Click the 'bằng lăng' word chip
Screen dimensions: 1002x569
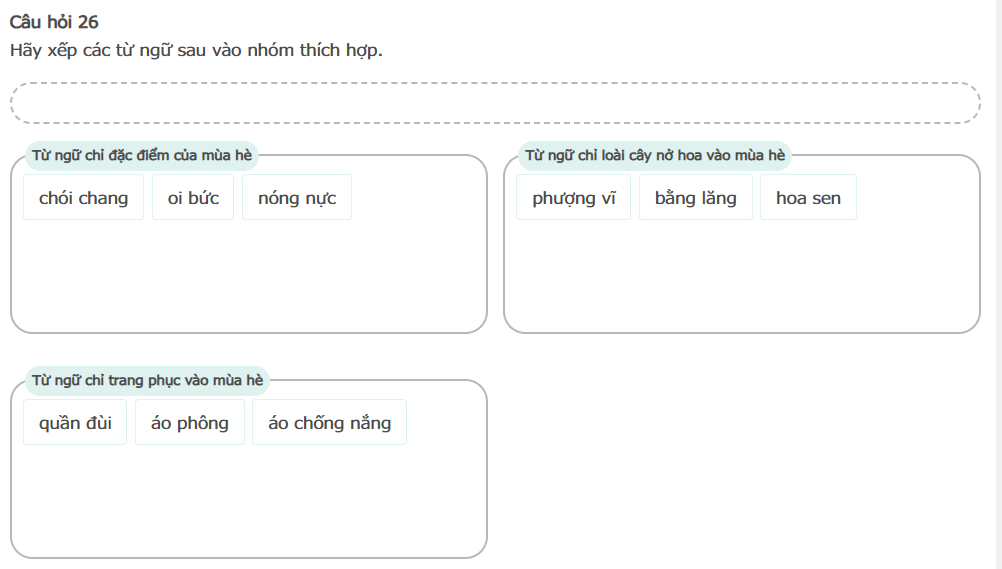pos(696,198)
